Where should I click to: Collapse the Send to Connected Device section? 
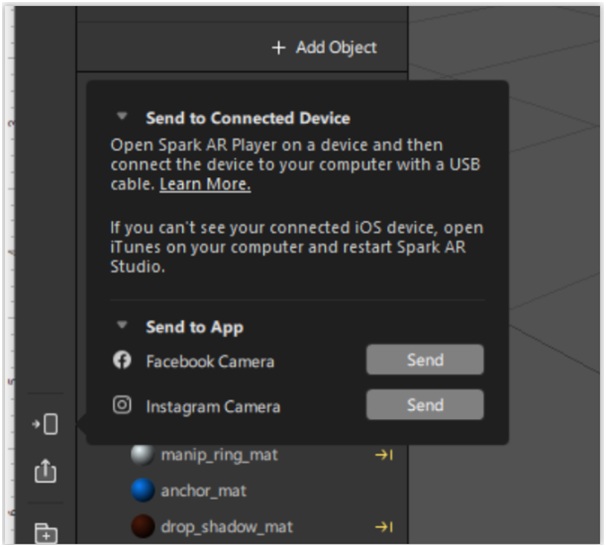tap(122, 116)
